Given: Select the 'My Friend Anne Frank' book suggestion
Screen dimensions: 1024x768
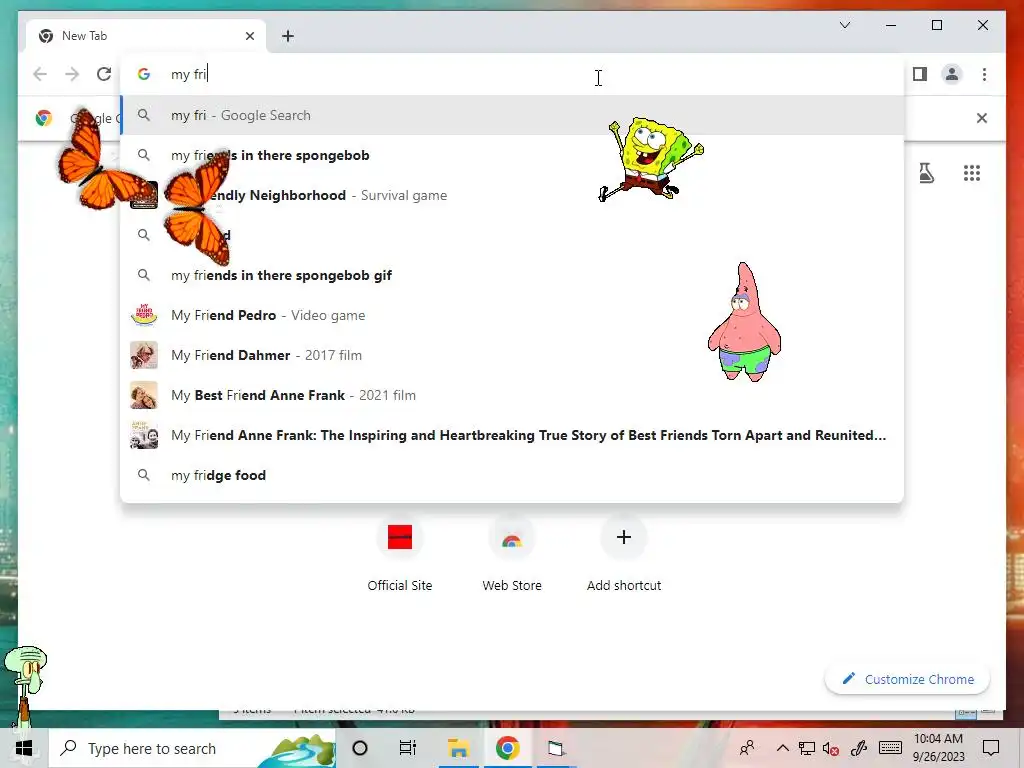Looking at the screenshot, I should pyautogui.click(x=513, y=435).
